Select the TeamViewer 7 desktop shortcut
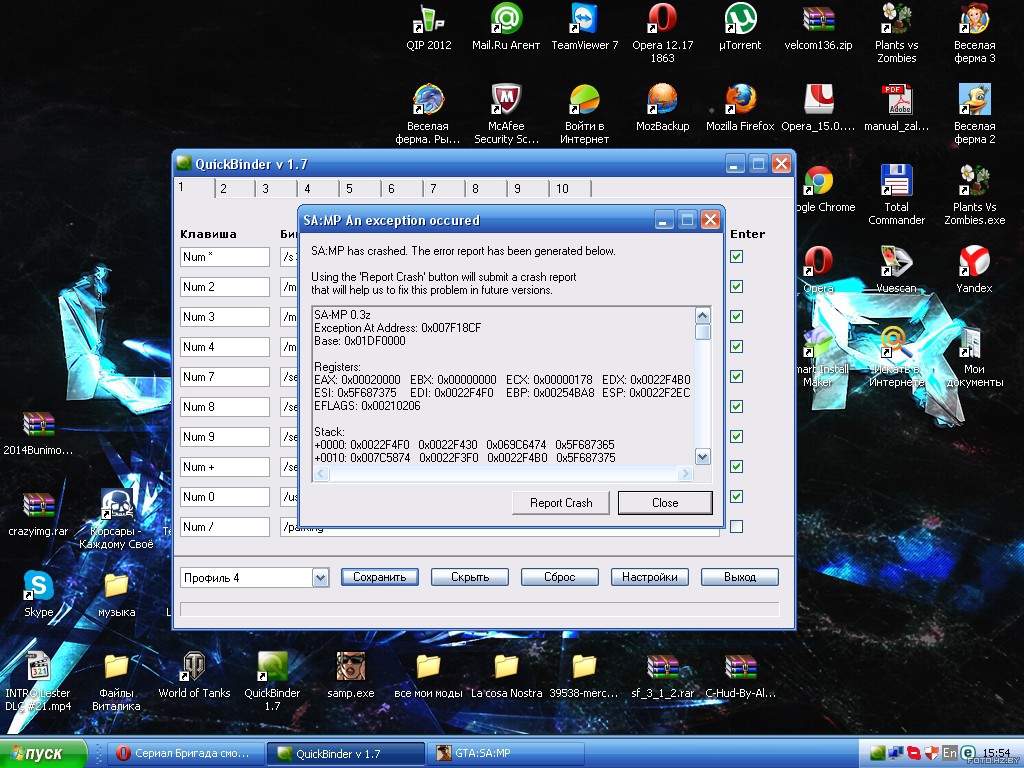This screenshot has width=1024, height=768. click(584, 27)
